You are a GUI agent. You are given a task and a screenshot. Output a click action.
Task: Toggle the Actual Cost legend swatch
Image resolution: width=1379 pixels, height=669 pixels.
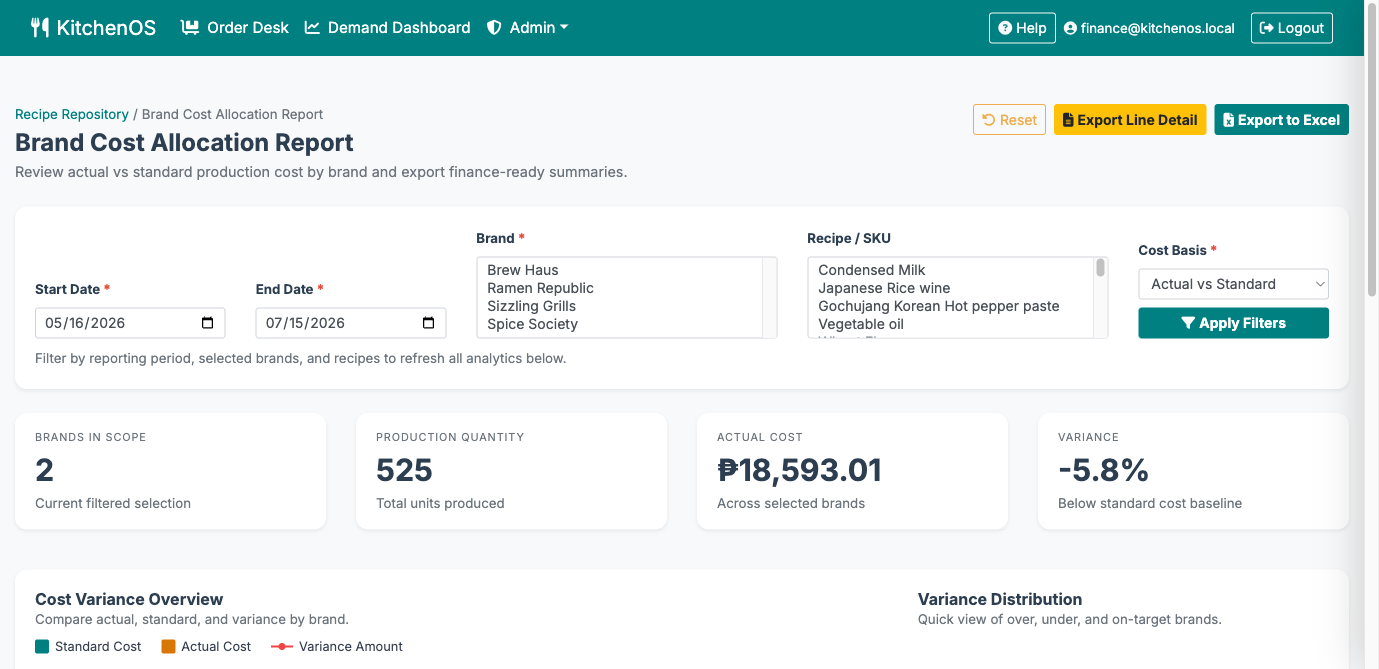tap(168, 647)
